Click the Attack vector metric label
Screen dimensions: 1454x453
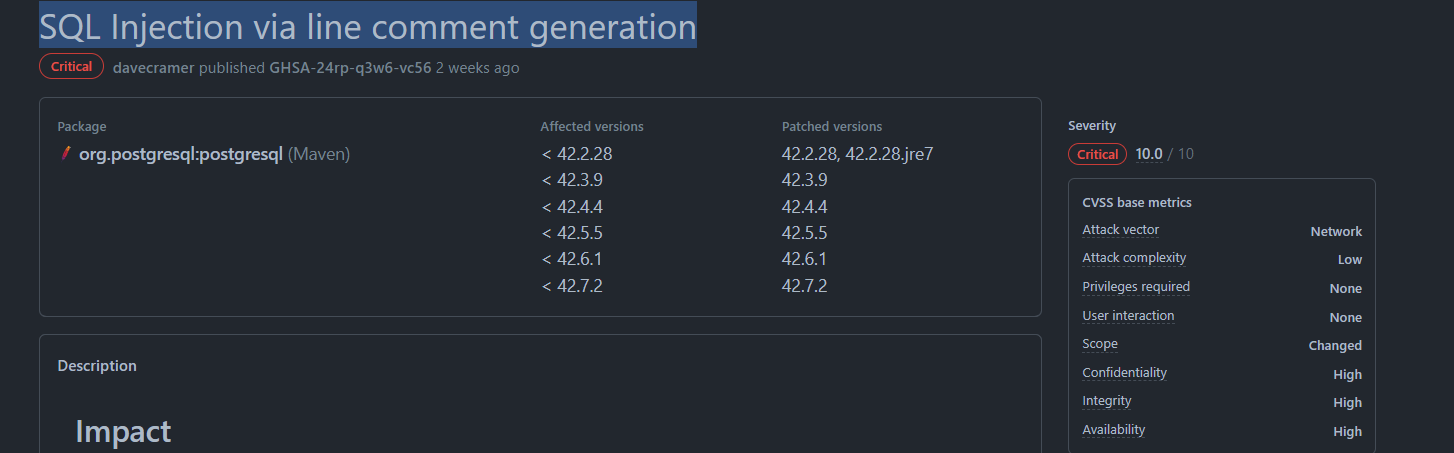1120,230
